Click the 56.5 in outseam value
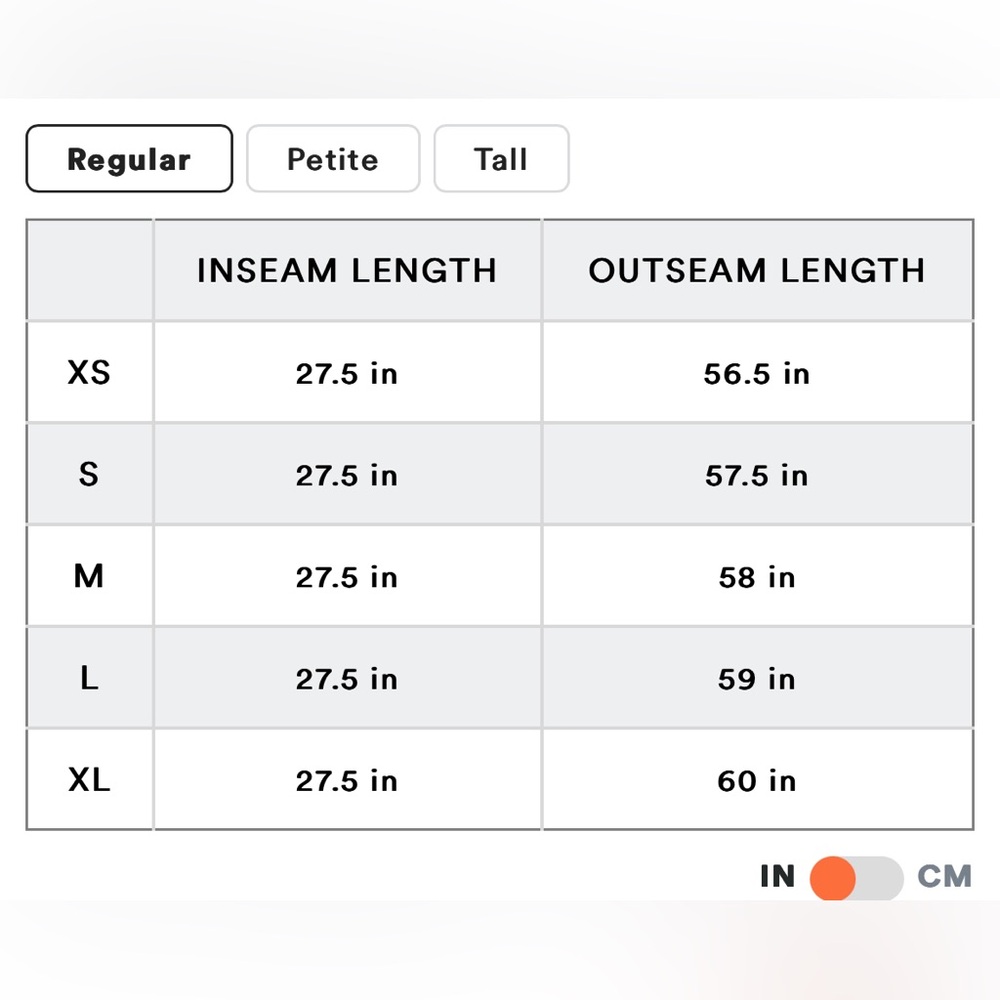 coord(757,373)
